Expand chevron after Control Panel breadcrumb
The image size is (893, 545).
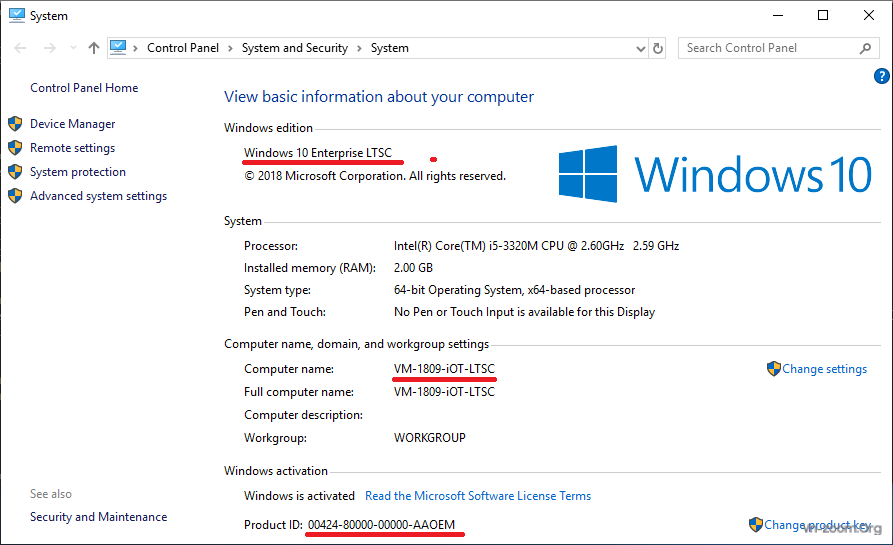230,48
